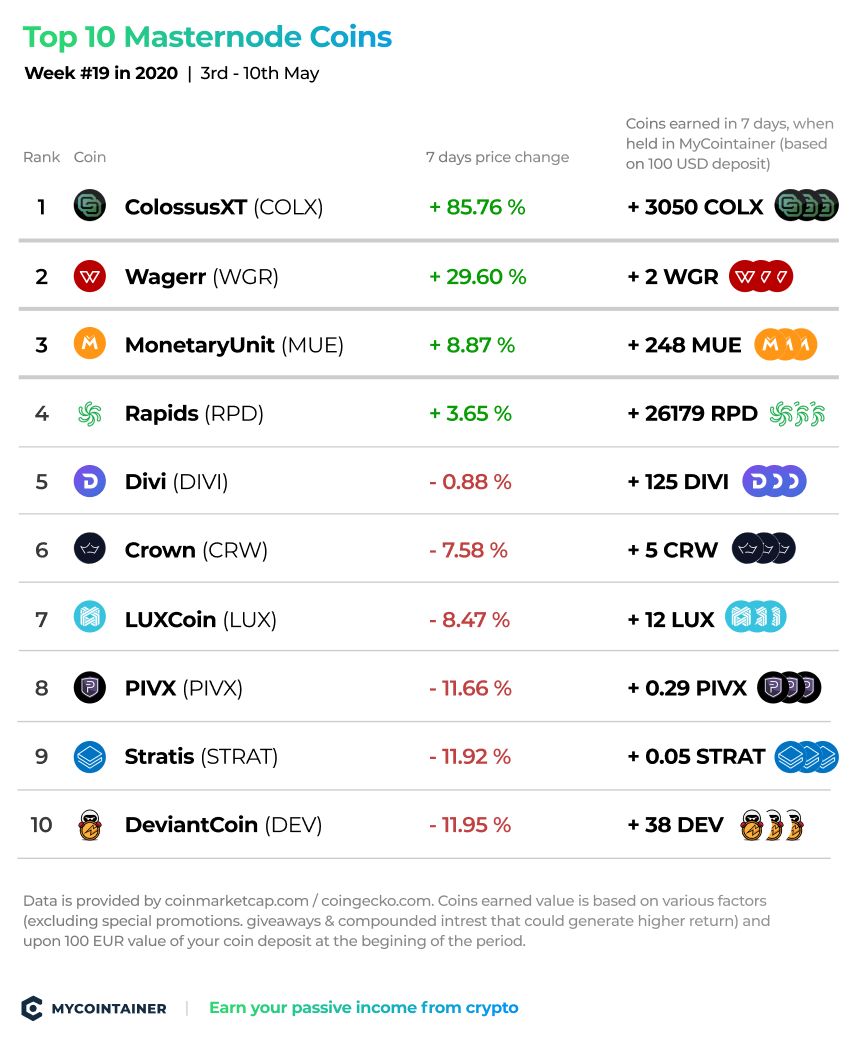Select the blue Stratis layered icon
The width and height of the screenshot is (858, 1055).
90,756
